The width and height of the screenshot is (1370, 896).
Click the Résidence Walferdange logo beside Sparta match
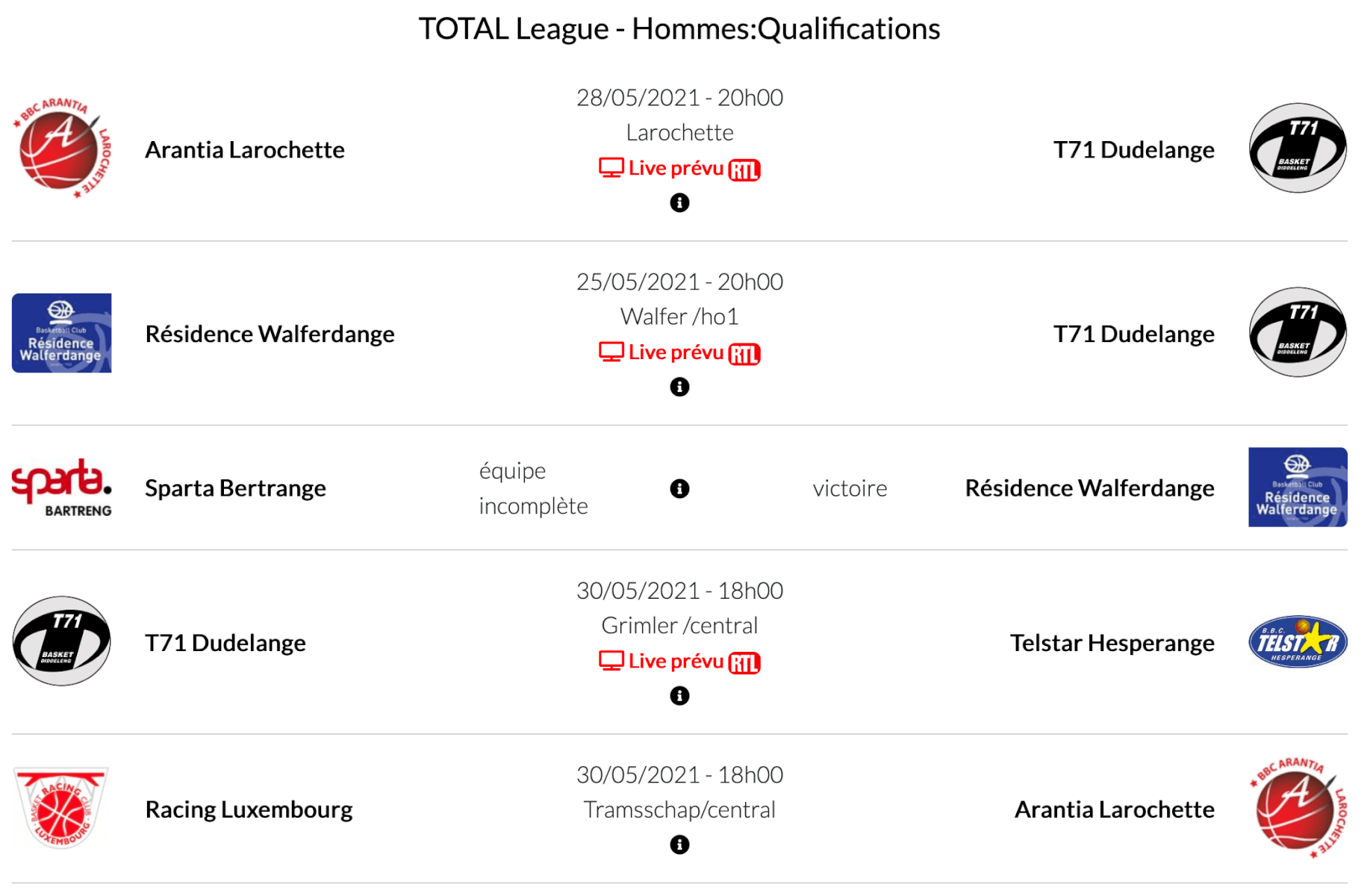click(1298, 488)
